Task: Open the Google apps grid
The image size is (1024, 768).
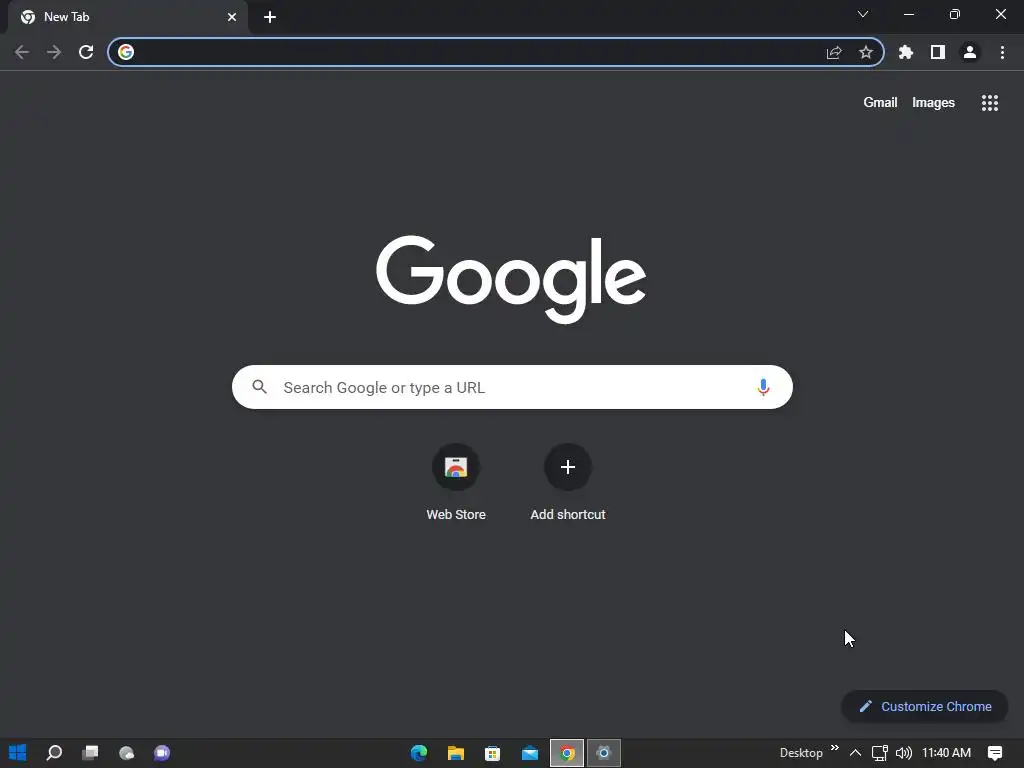Action: [x=990, y=103]
